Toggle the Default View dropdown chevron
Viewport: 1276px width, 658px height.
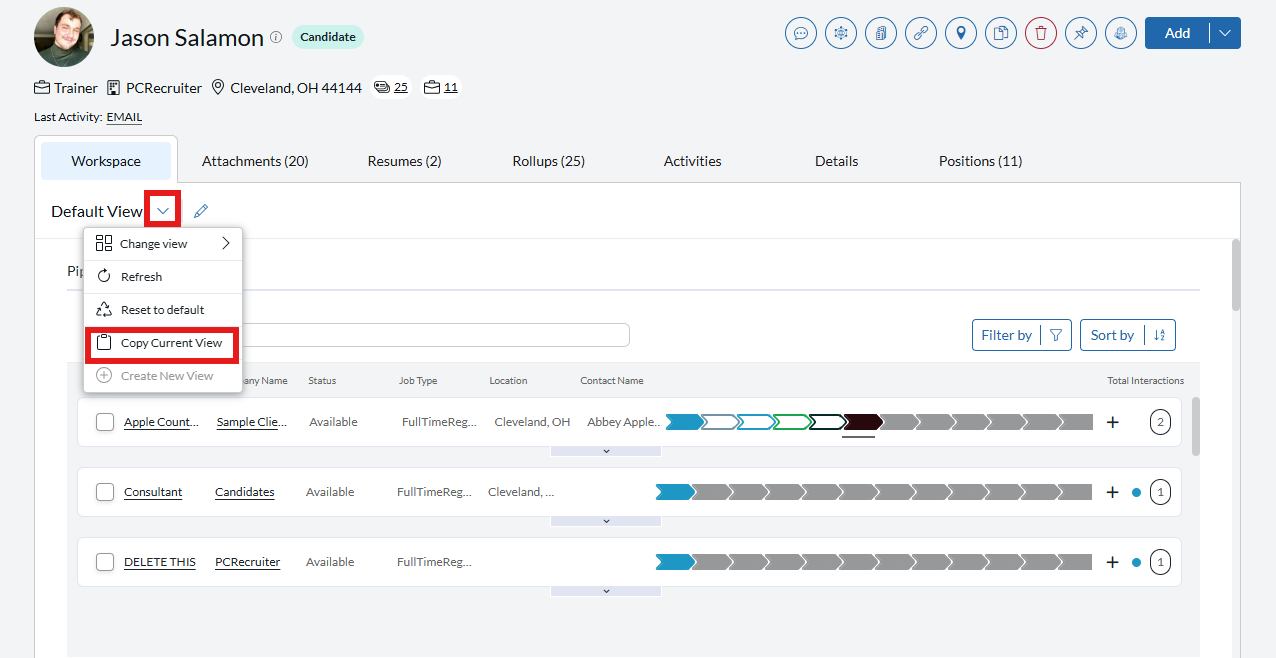click(163, 210)
